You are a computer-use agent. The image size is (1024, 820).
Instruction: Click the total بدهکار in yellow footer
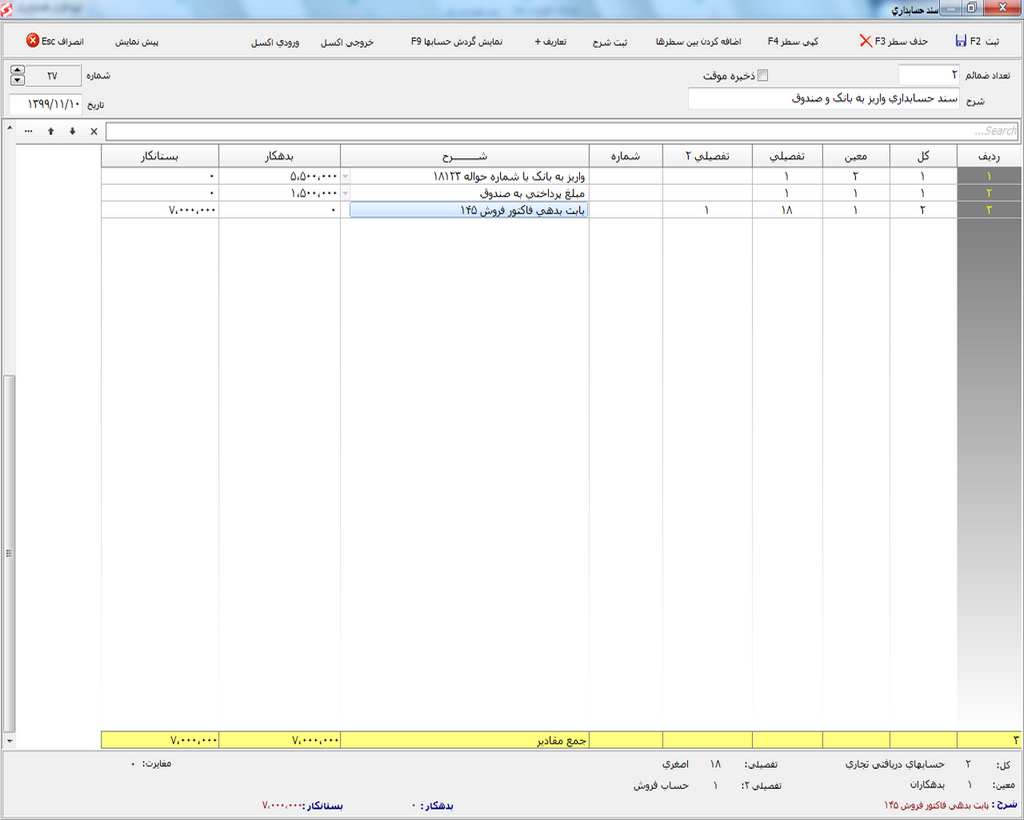click(x=280, y=740)
